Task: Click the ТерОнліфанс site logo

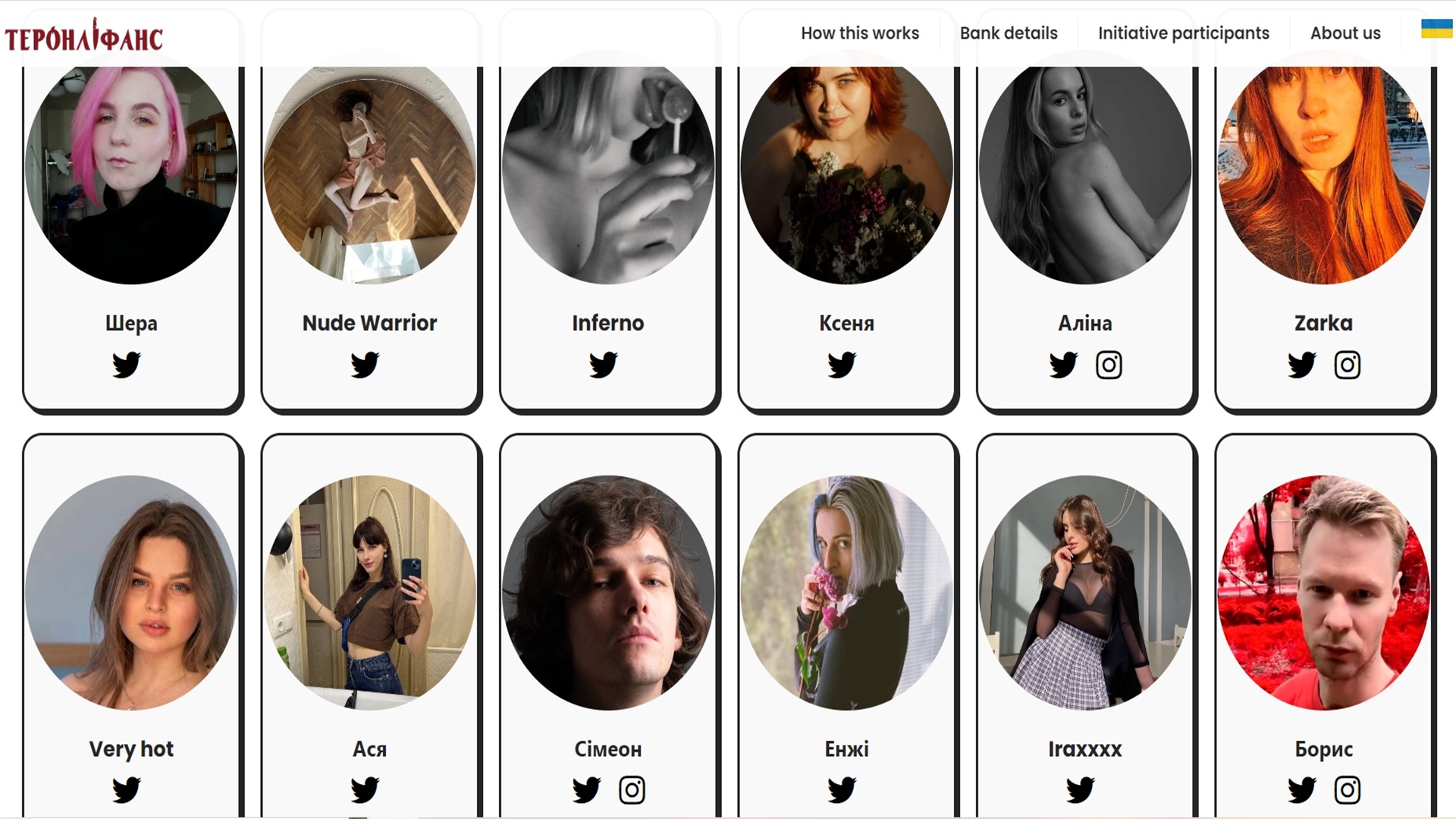Action: click(83, 36)
